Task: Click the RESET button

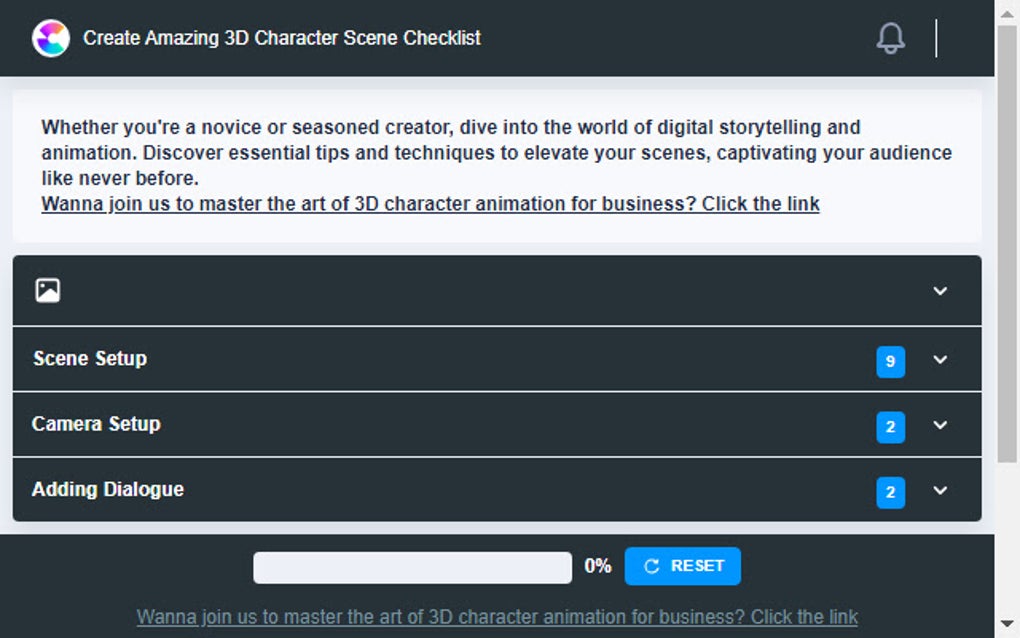Action: click(682, 566)
